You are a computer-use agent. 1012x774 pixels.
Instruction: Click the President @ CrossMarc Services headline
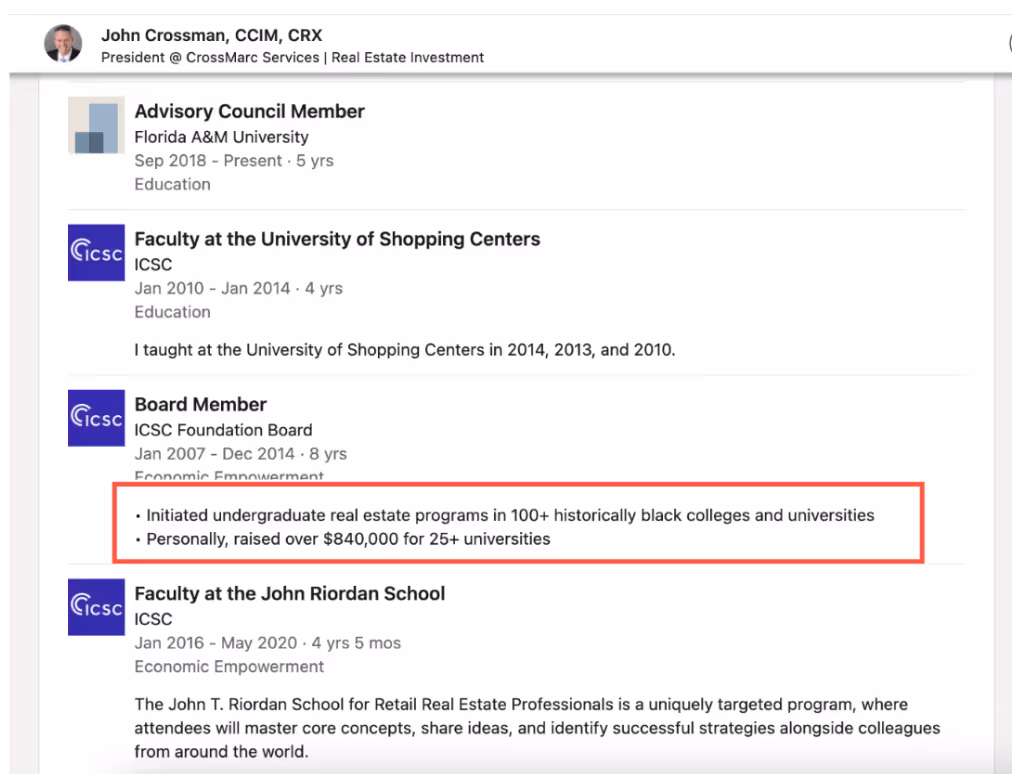pos(292,57)
